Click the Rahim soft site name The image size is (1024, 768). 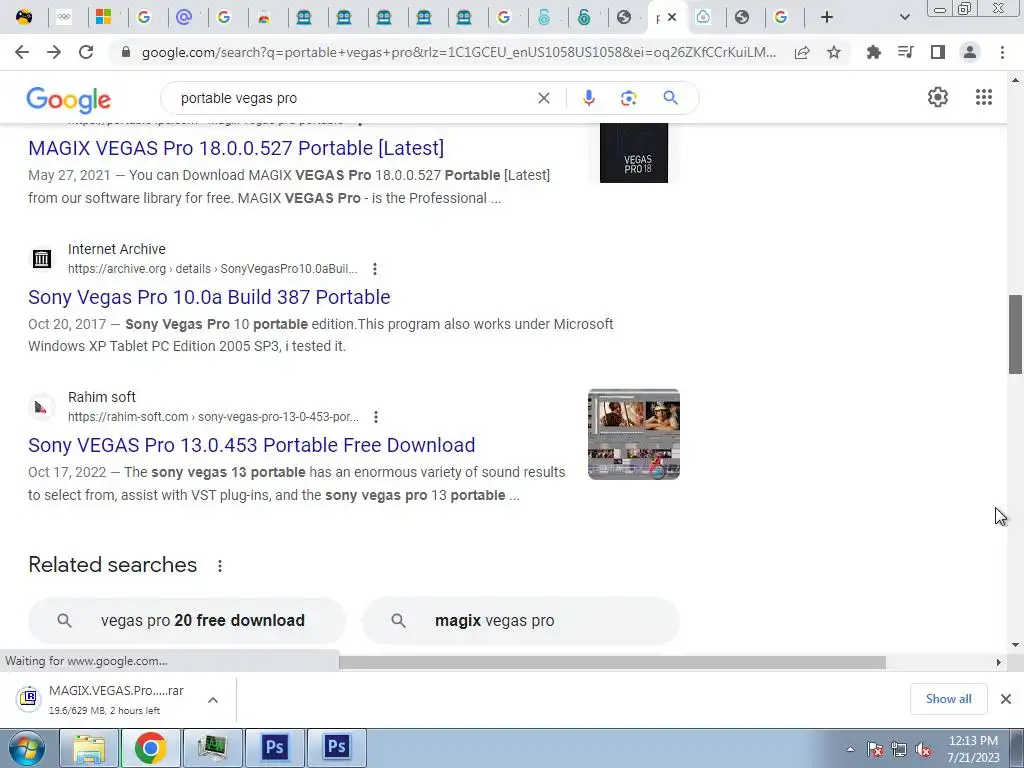click(x=102, y=397)
